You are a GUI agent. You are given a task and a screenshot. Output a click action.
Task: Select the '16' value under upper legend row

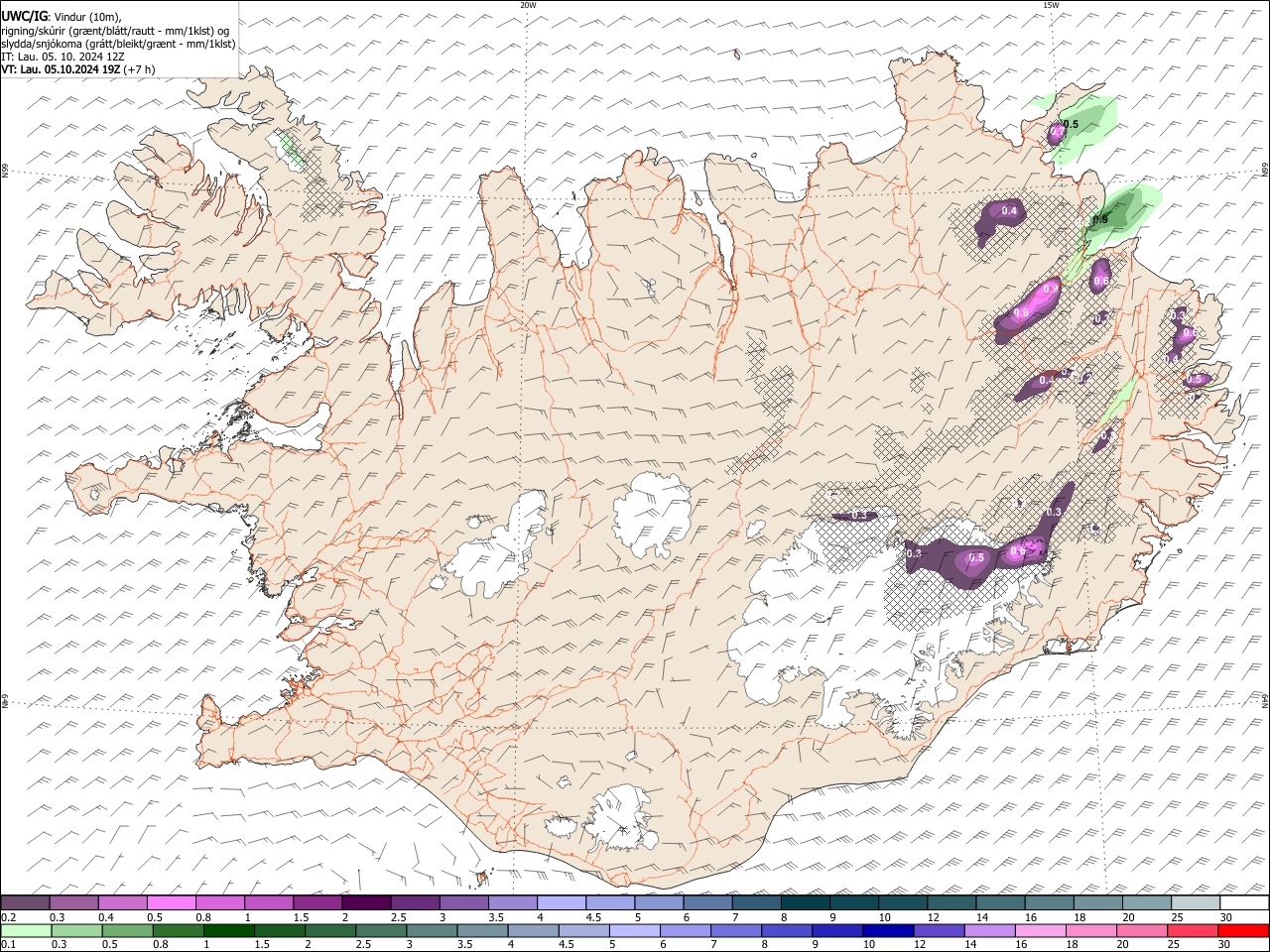pyautogui.click(x=1031, y=917)
